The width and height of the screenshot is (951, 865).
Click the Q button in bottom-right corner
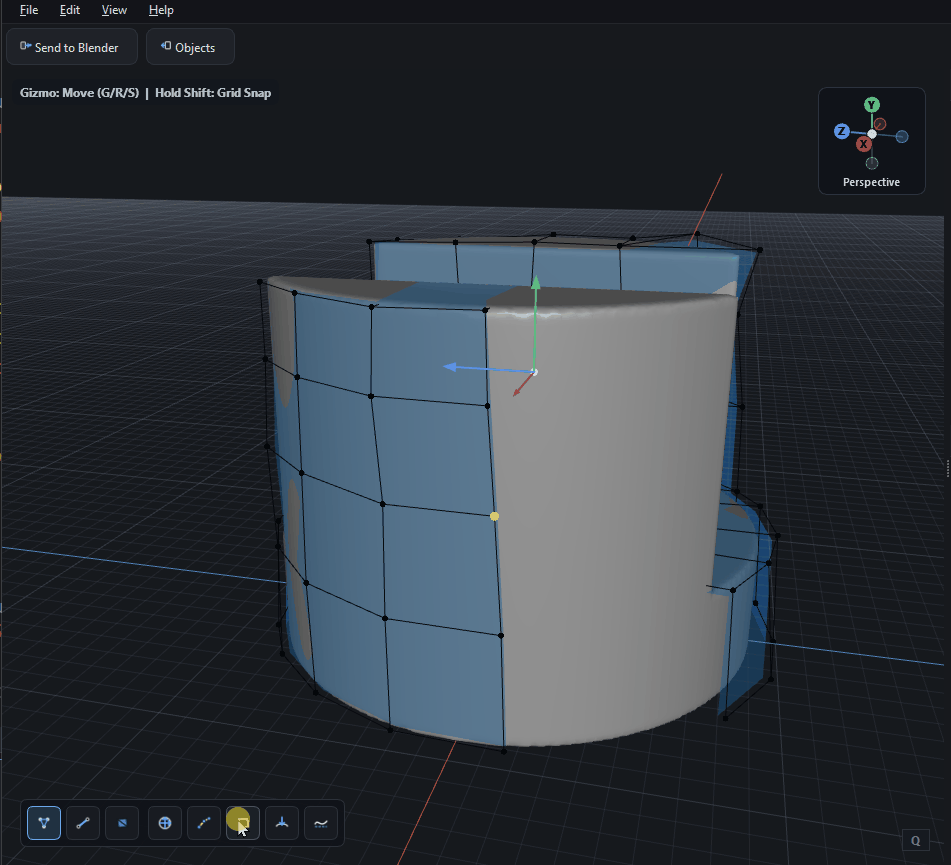(916, 841)
